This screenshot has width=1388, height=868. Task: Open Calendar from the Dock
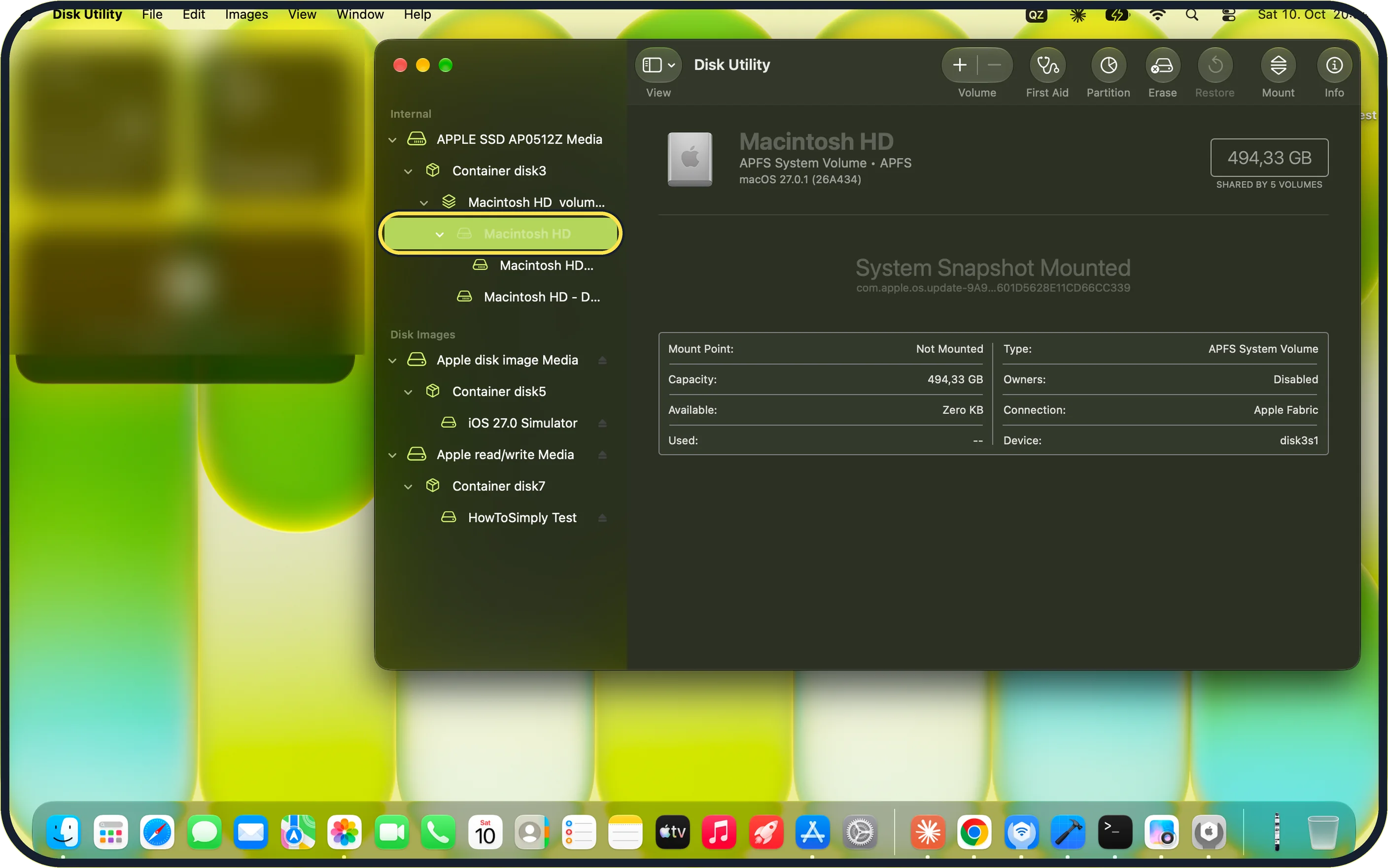pyautogui.click(x=485, y=832)
